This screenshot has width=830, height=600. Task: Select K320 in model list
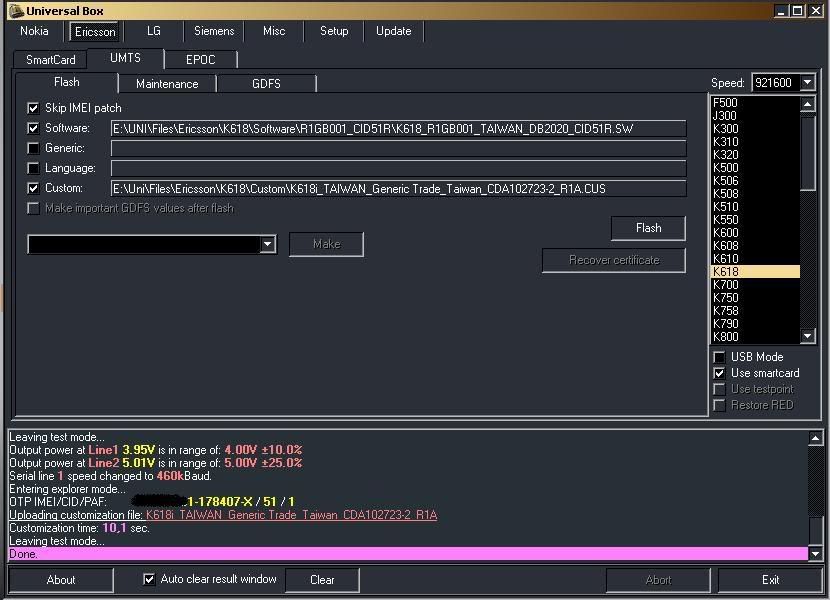pos(755,155)
